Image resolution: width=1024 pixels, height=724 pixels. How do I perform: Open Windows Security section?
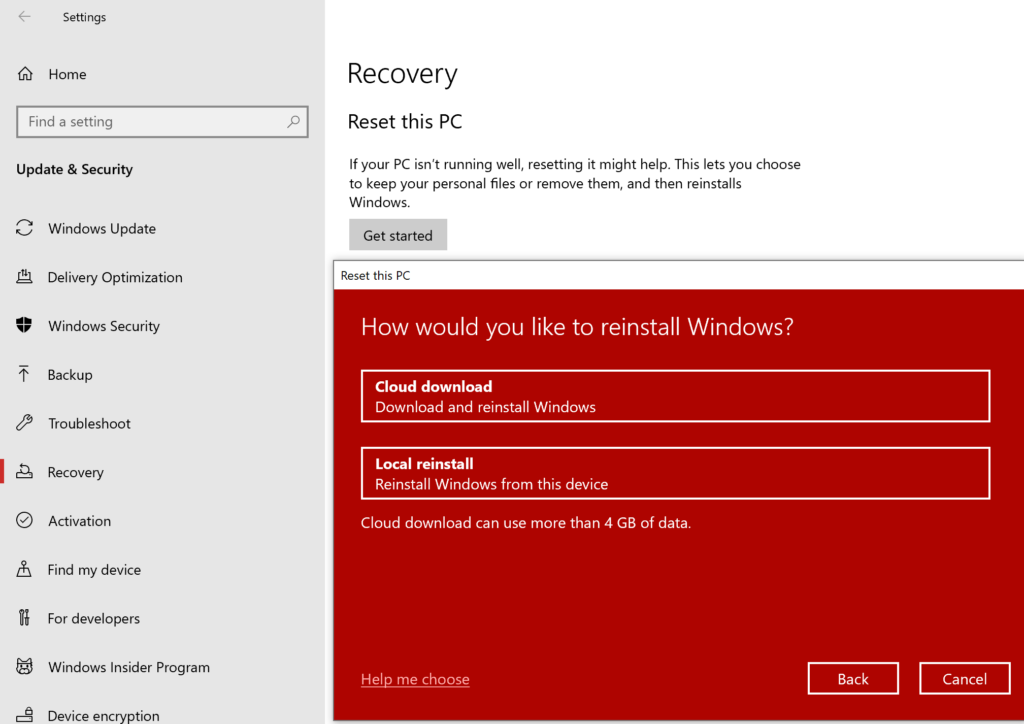coord(104,326)
